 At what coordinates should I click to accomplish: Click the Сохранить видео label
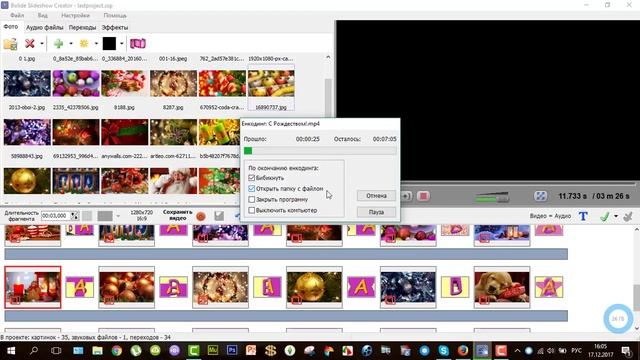[x=178, y=215]
